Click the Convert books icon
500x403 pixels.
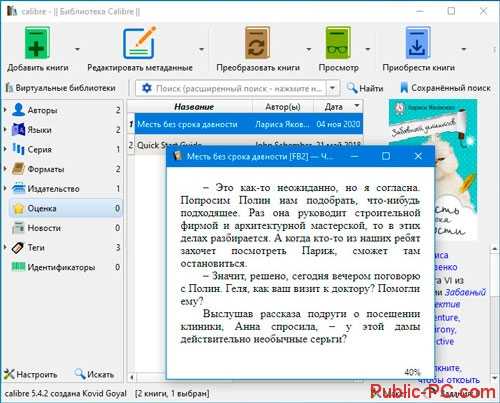(257, 43)
